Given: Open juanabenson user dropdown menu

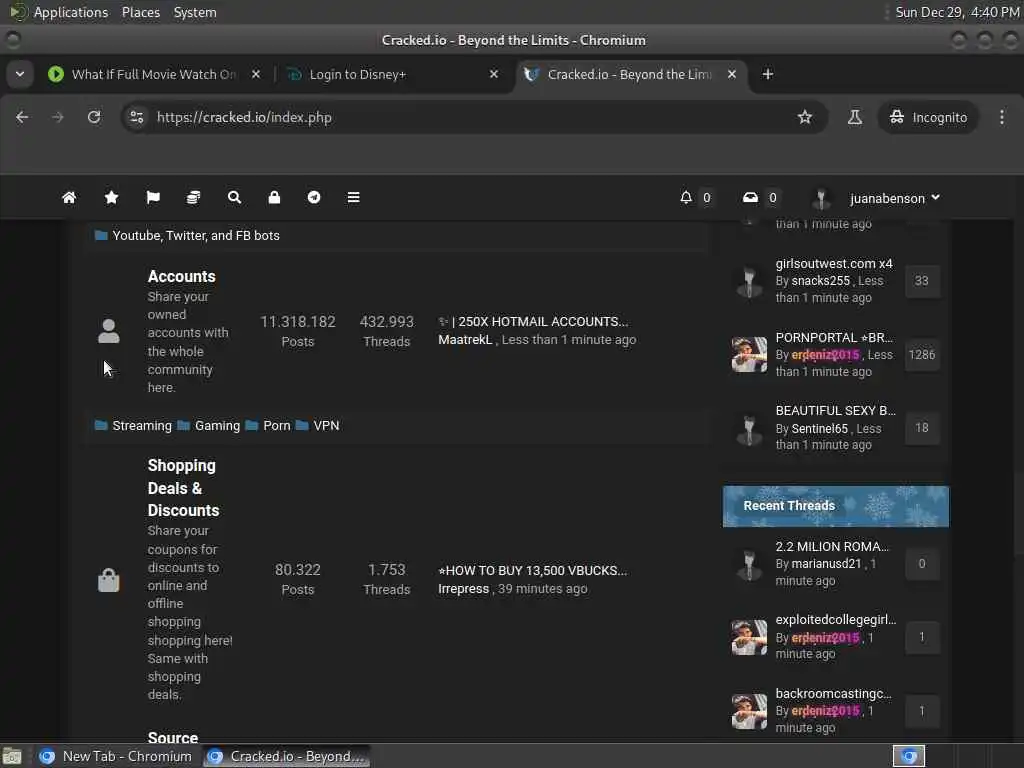Looking at the screenshot, I should pos(894,198).
